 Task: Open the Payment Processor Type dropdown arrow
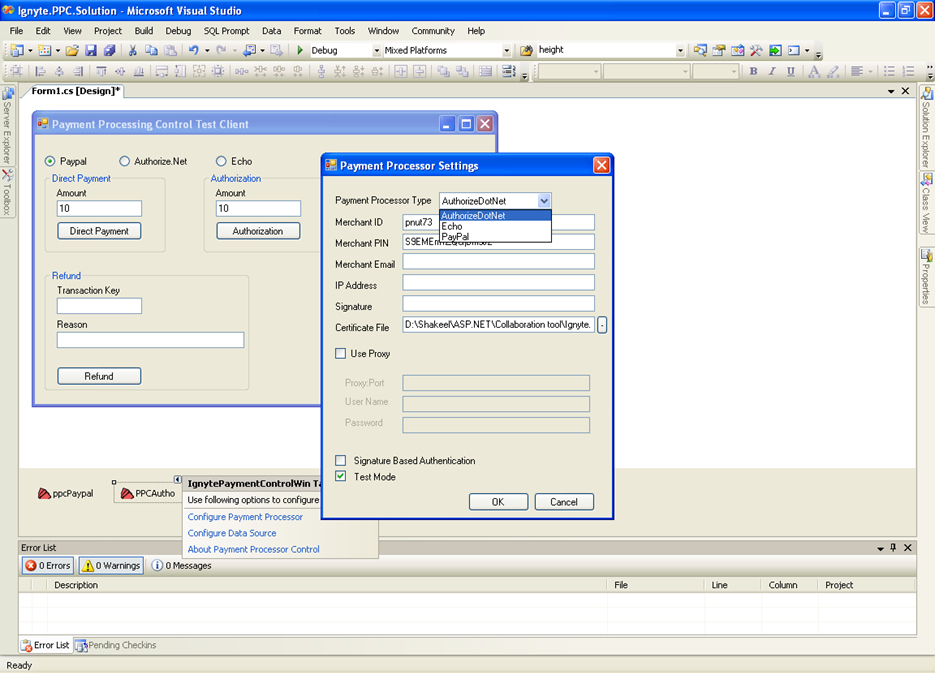(544, 201)
